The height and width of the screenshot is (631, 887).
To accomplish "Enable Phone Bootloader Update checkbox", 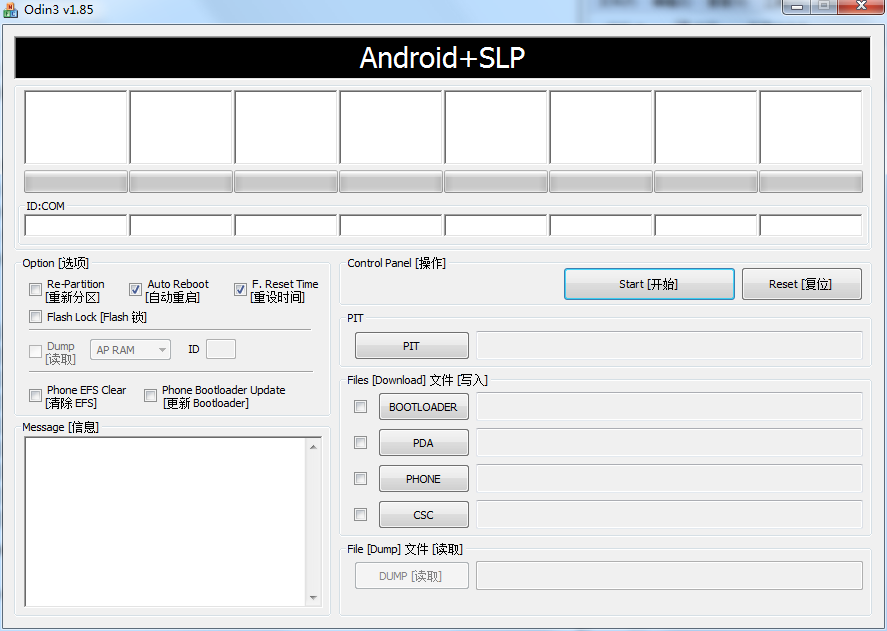I will tap(151, 396).
